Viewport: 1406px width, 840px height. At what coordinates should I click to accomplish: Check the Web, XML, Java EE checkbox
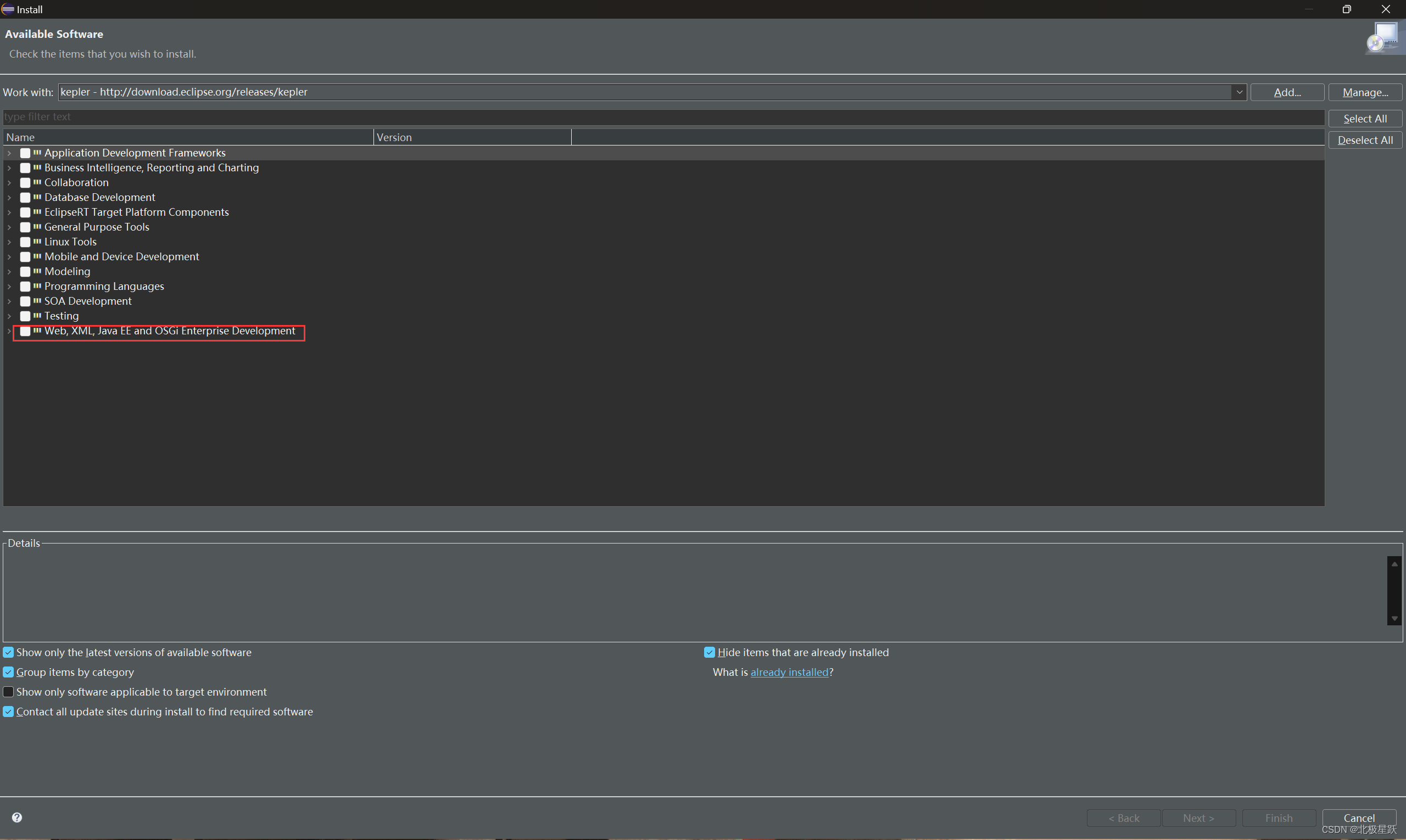click(25, 331)
